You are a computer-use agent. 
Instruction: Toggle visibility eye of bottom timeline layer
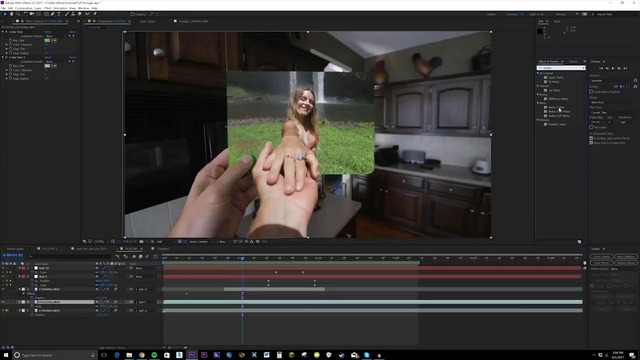[x=3, y=311]
